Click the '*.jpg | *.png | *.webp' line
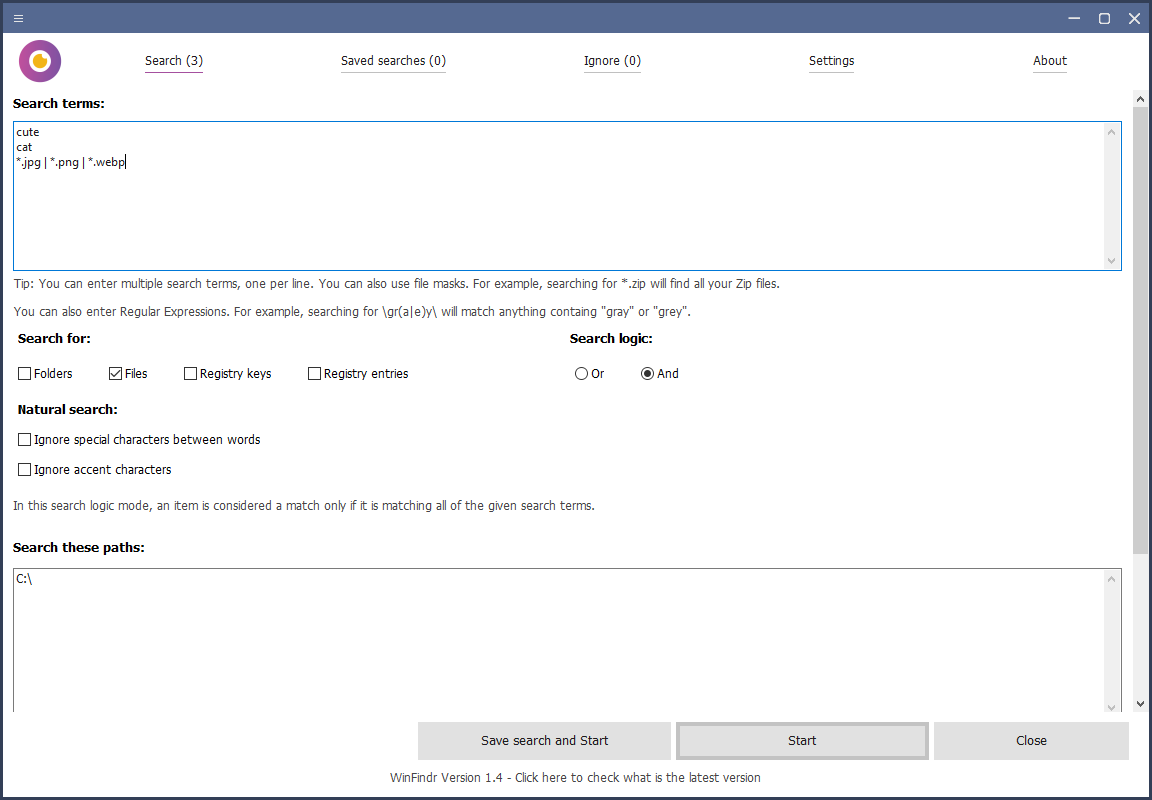1152x800 pixels. [x=71, y=162]
